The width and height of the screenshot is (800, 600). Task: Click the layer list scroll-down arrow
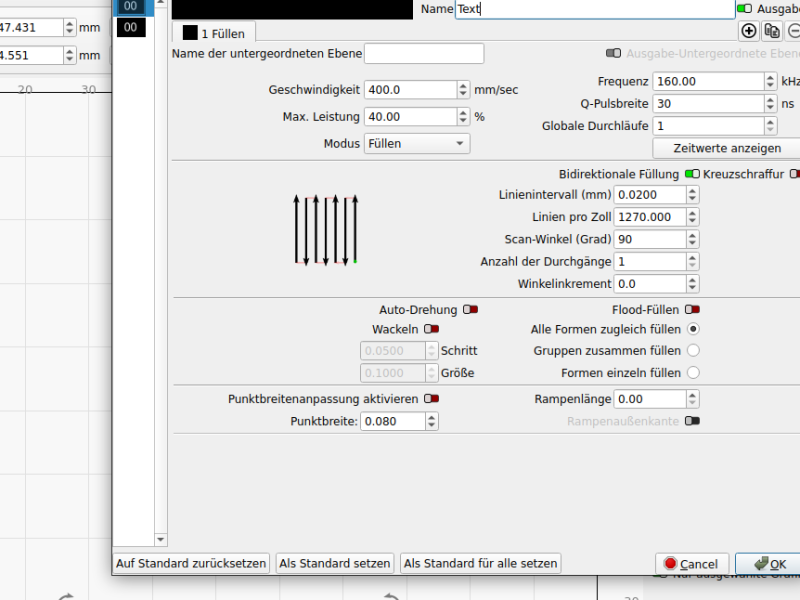(x=161, y=539)
